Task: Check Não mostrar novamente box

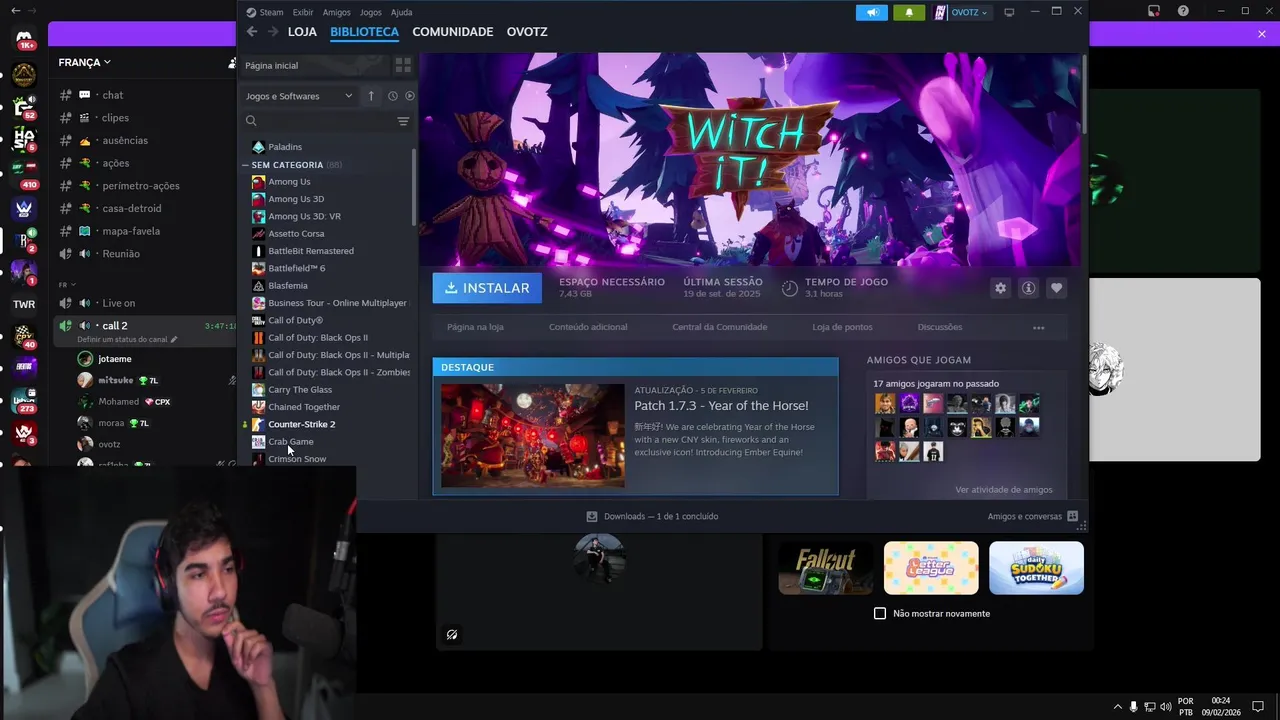Action: point(880,613)
